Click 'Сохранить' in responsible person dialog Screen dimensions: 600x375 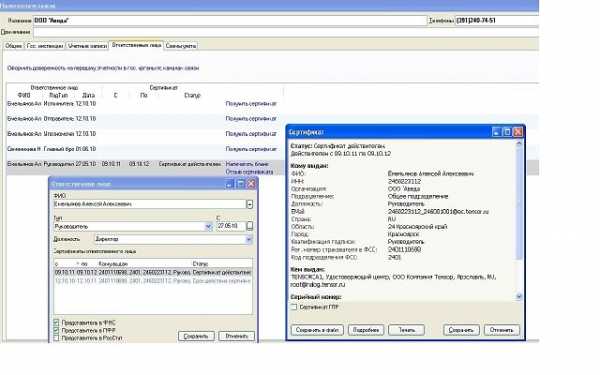pos(196,336)
